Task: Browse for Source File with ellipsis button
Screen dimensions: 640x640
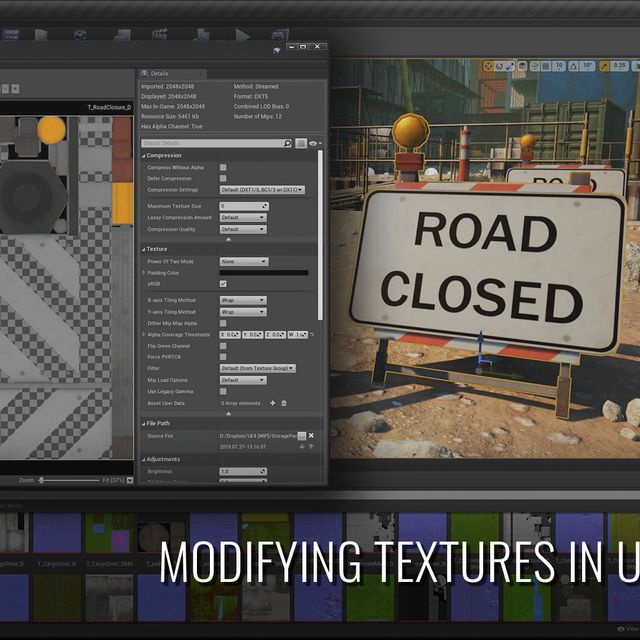Action: click(x=302, y=436)
